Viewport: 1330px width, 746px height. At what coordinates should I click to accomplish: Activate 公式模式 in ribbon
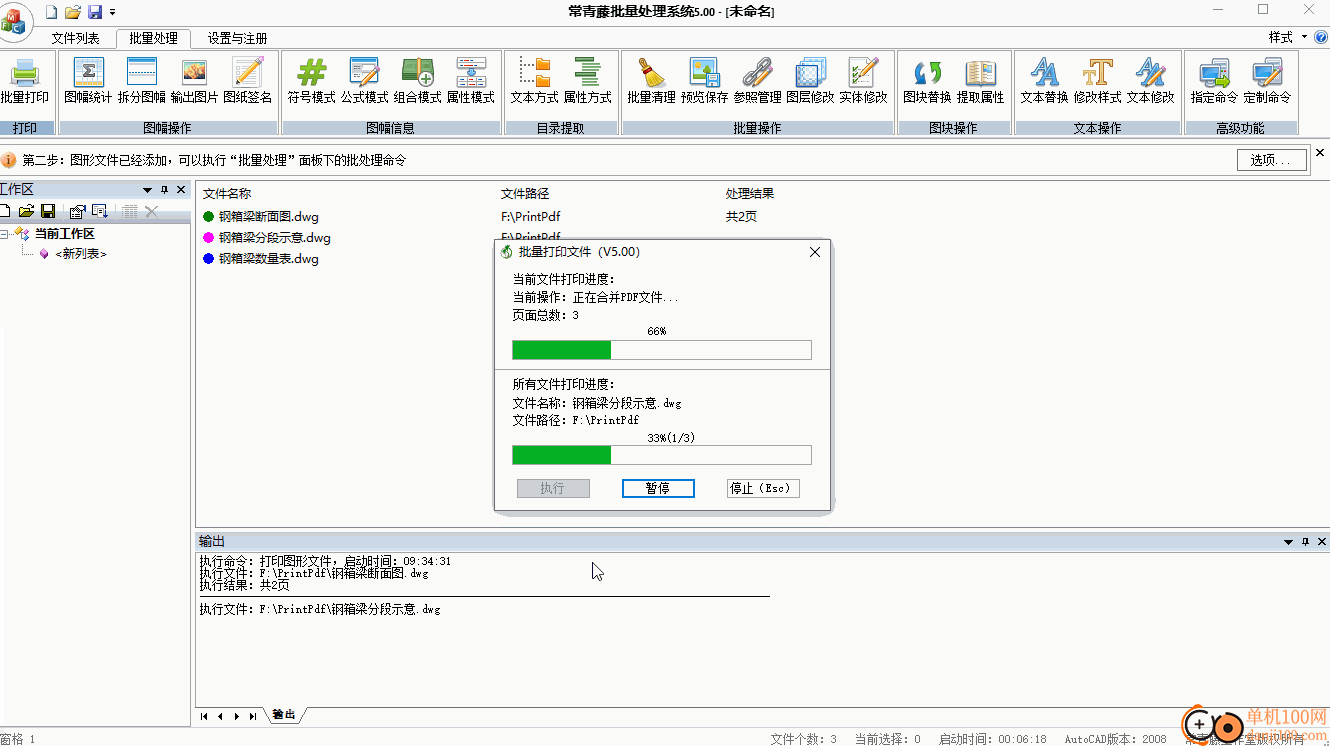tap(364, 81)
